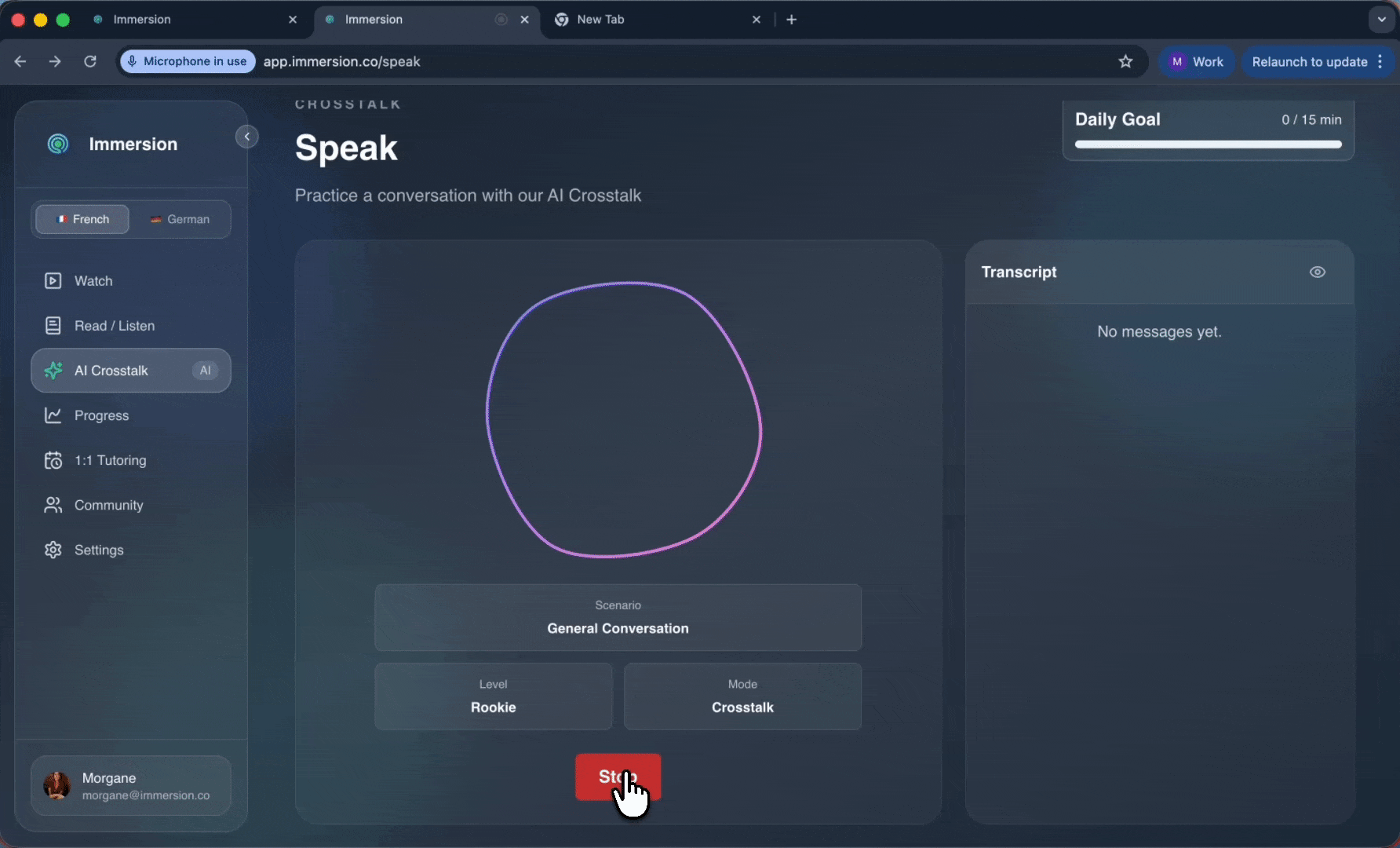Open Morgane's profile at the sidebar bottom
The height and width of the screenshot is (848, 1400).
point(130,785)
